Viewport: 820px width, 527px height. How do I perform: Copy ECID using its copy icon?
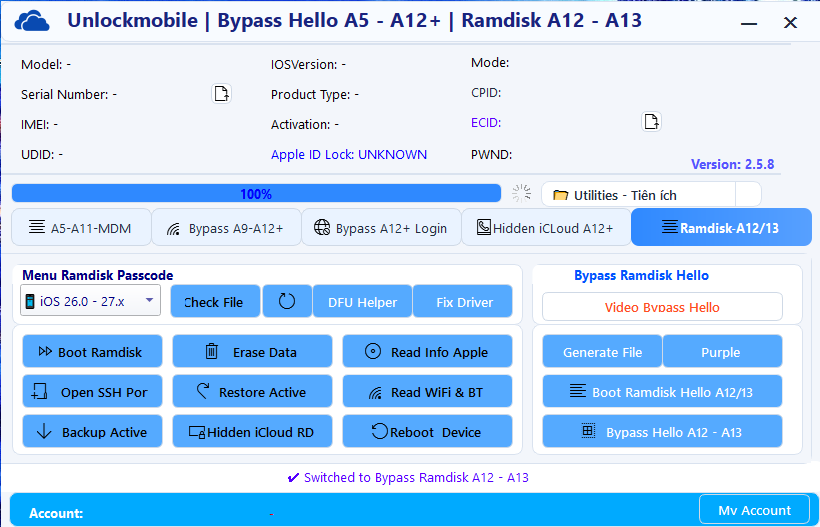coord(651,122)
